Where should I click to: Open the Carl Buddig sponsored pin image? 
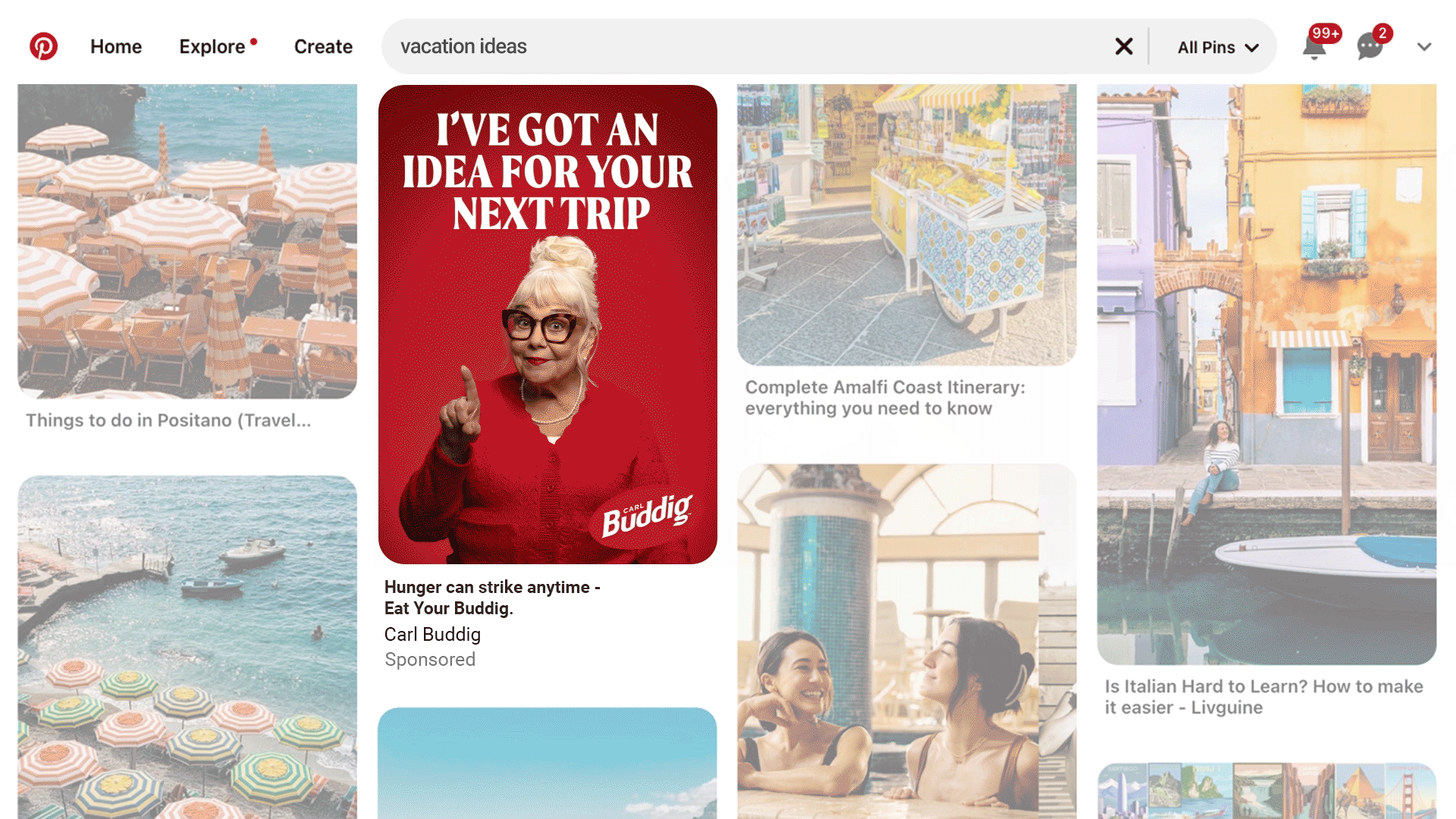[548, 325]
